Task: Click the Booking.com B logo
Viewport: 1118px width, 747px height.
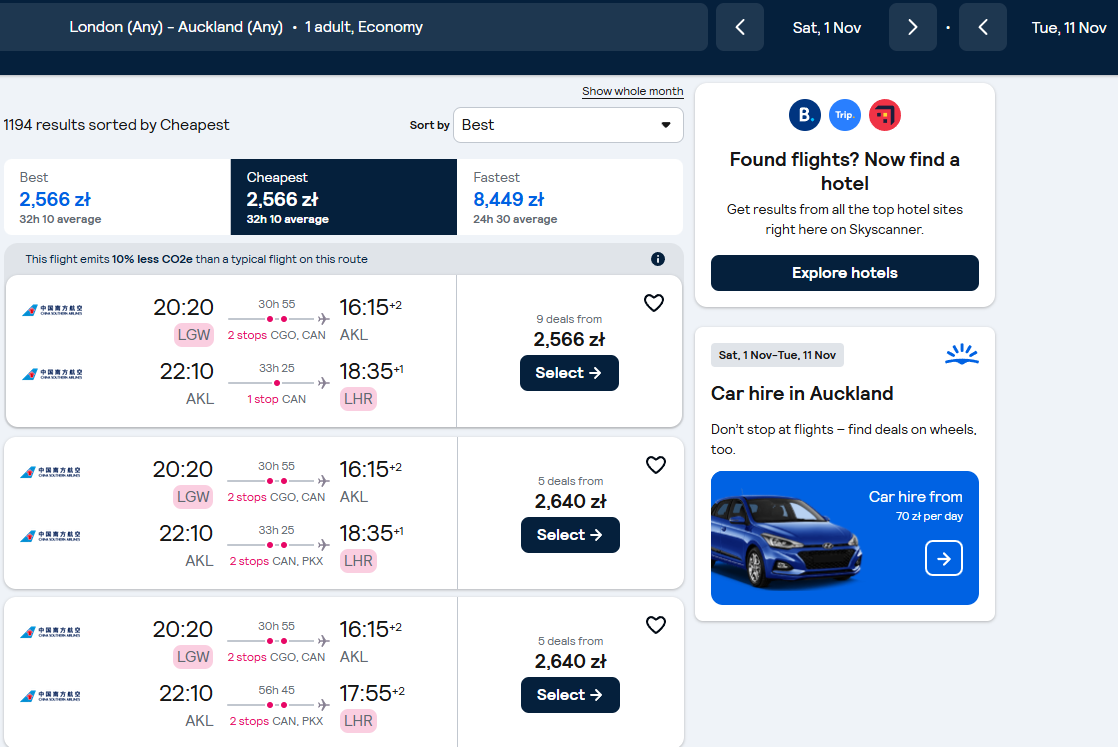Action: (x=804, y=115)
